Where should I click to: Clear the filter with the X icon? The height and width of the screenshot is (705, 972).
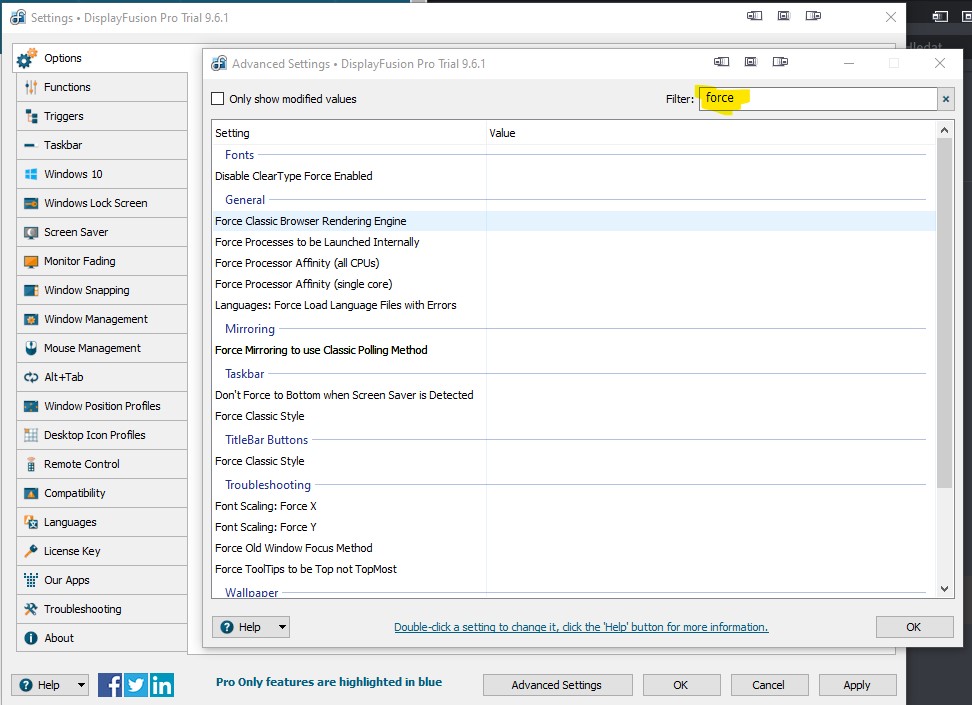coord(946,98)
